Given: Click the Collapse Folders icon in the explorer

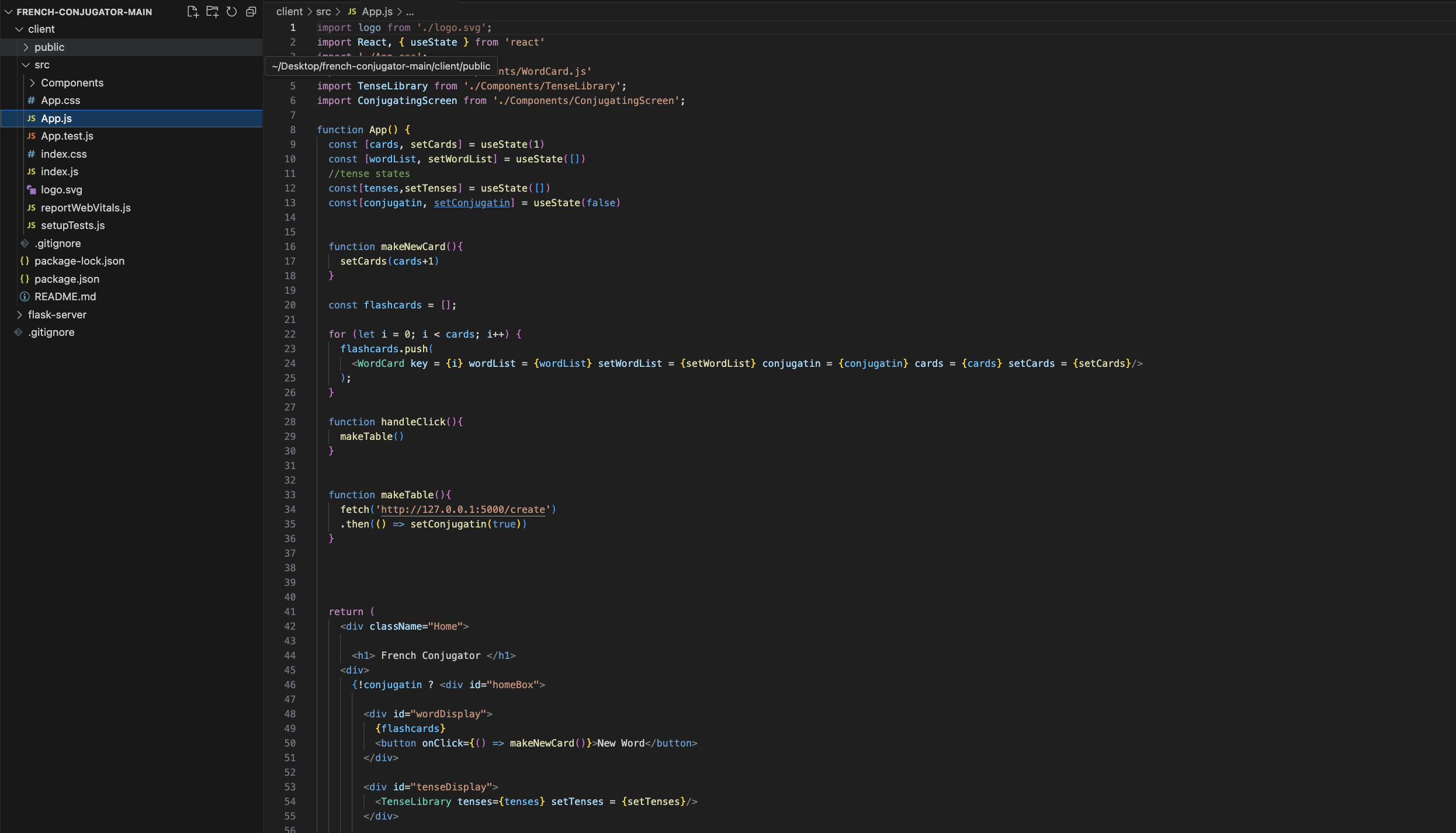Looking at the screenshot, I should click(251, 12).
